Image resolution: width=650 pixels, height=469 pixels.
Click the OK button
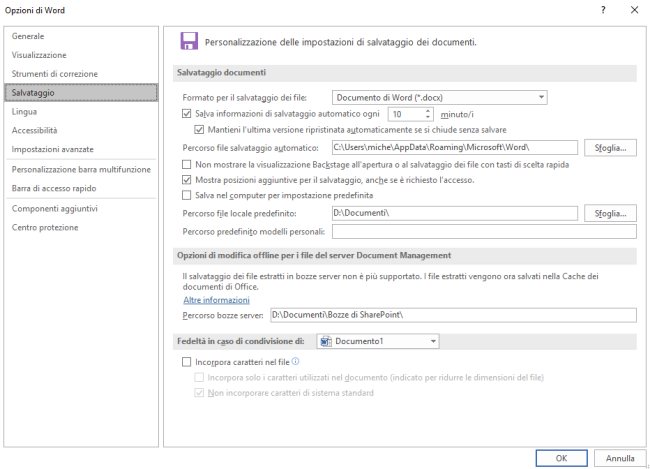[561, 458]
